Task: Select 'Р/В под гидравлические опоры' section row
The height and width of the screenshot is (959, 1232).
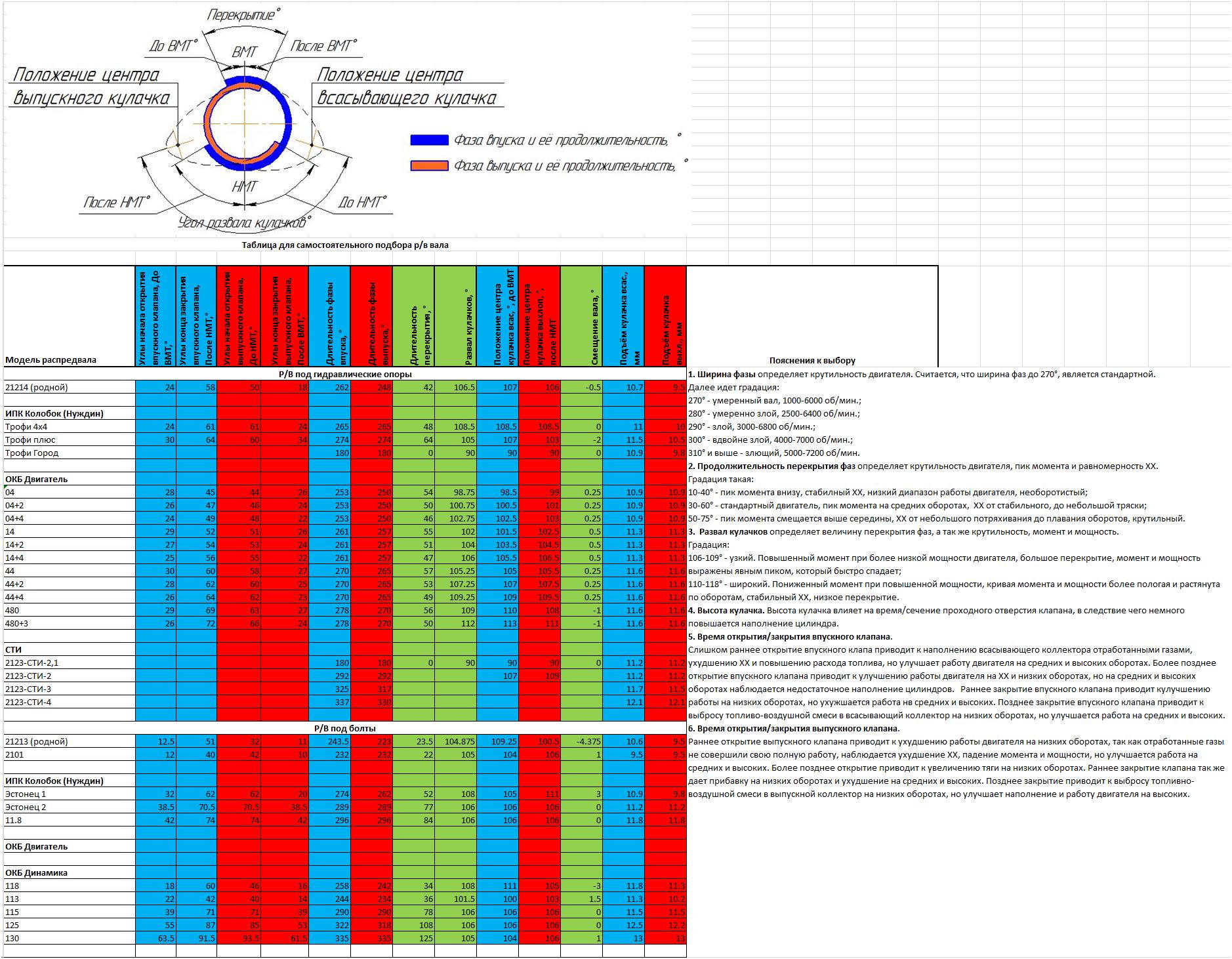Action: click(x=345, y=374)
